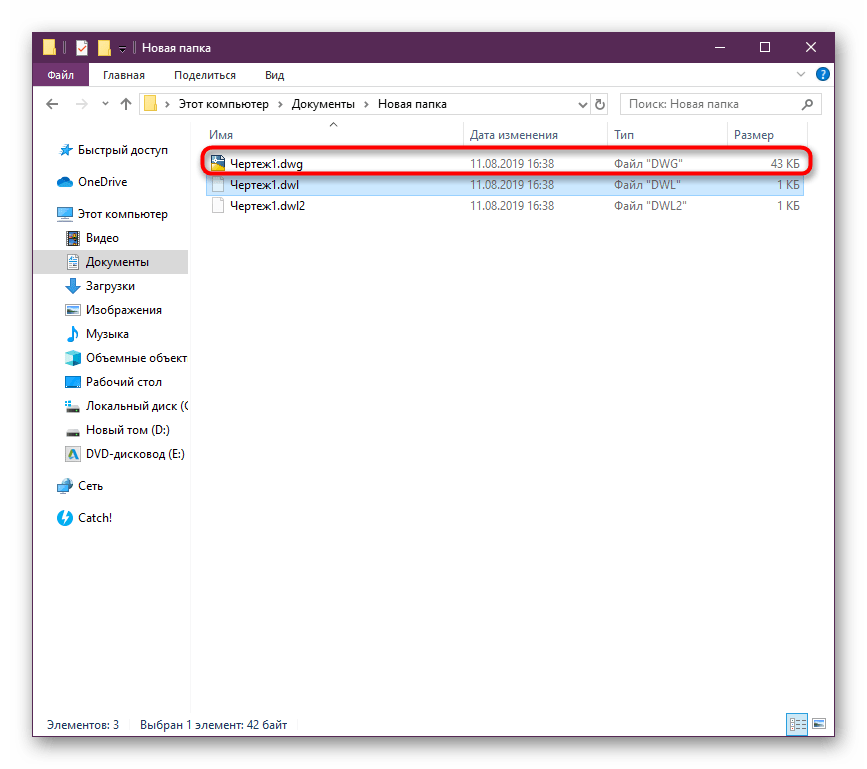The image size is (867, 769).
Task: Click Этот компьютер in address bar
Action: pyautogui.click(x=223, y=104)
